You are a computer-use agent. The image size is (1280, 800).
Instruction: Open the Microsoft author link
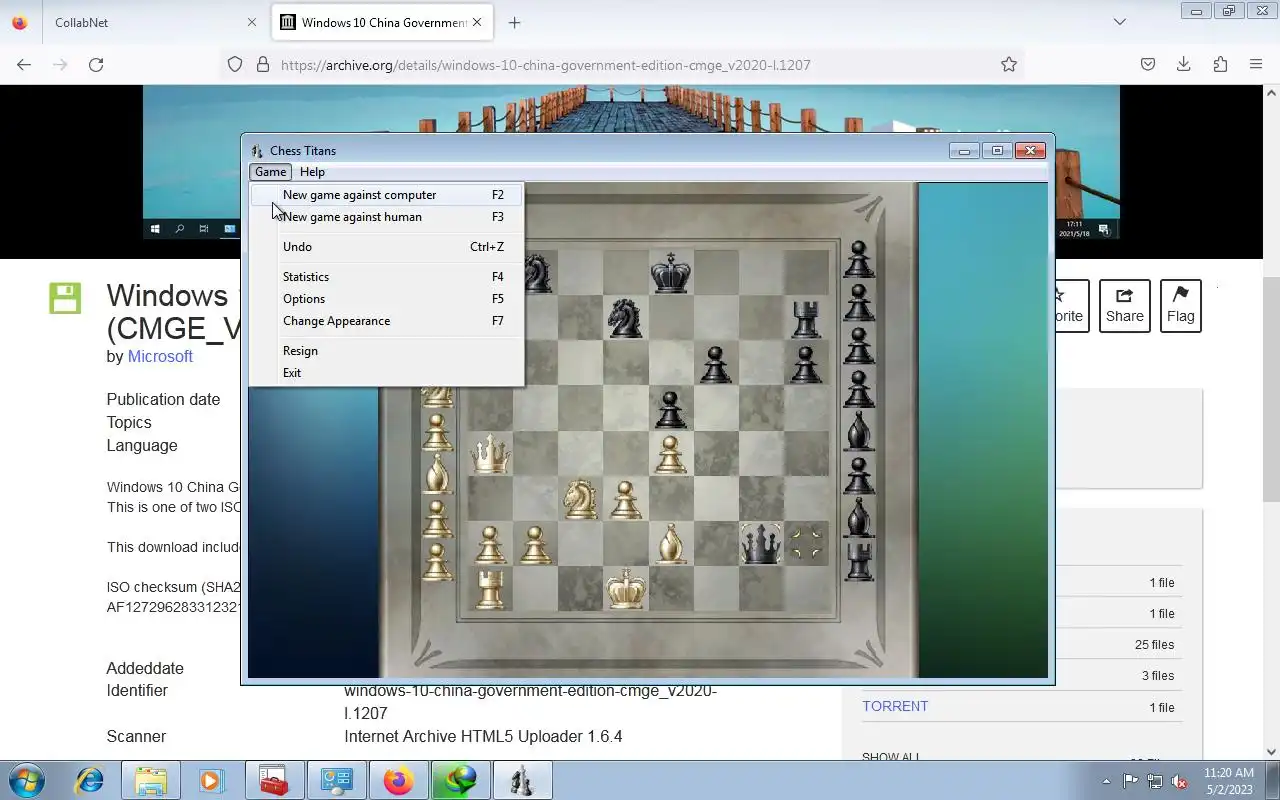click(160, 356)
